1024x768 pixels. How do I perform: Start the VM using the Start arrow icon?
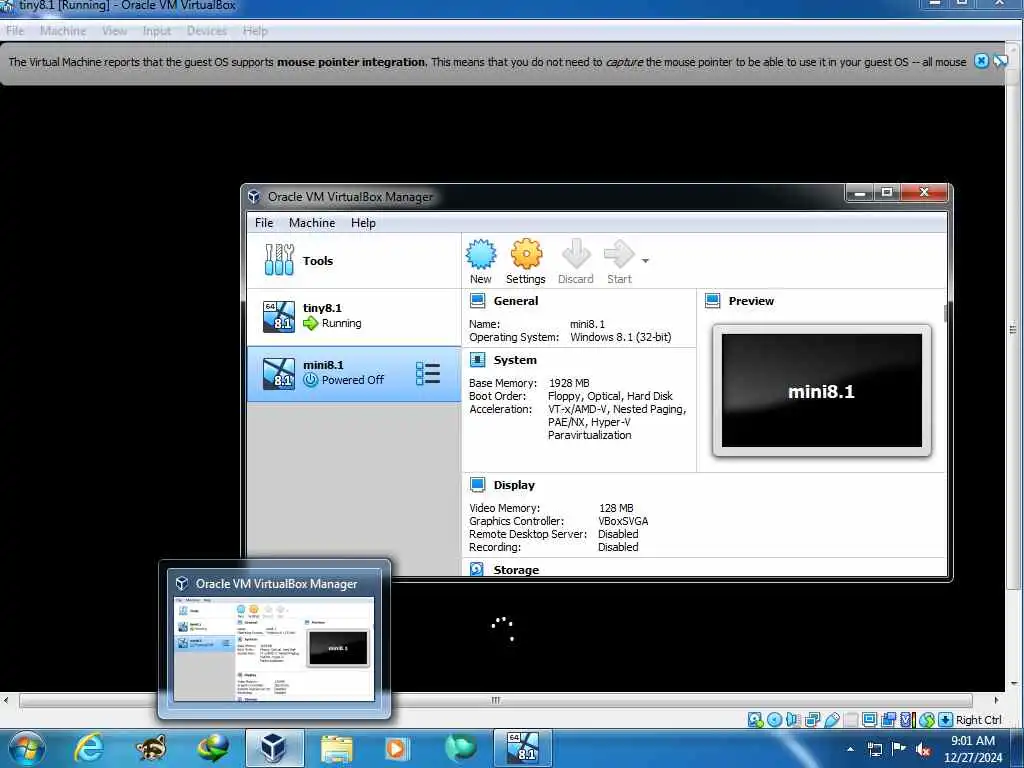click(x=619, y=261)
